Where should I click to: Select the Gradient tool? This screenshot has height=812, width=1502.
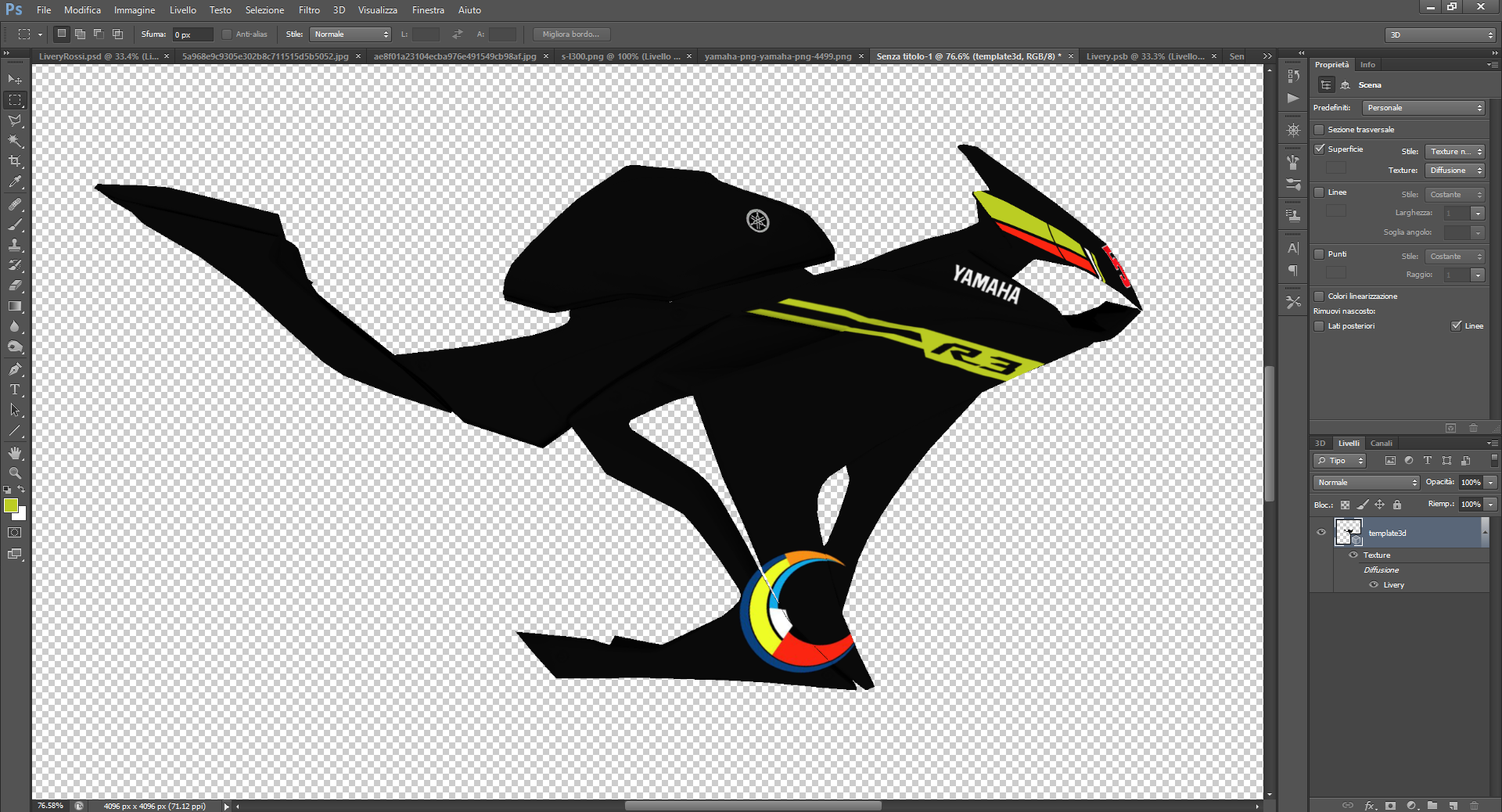[15, 306]
